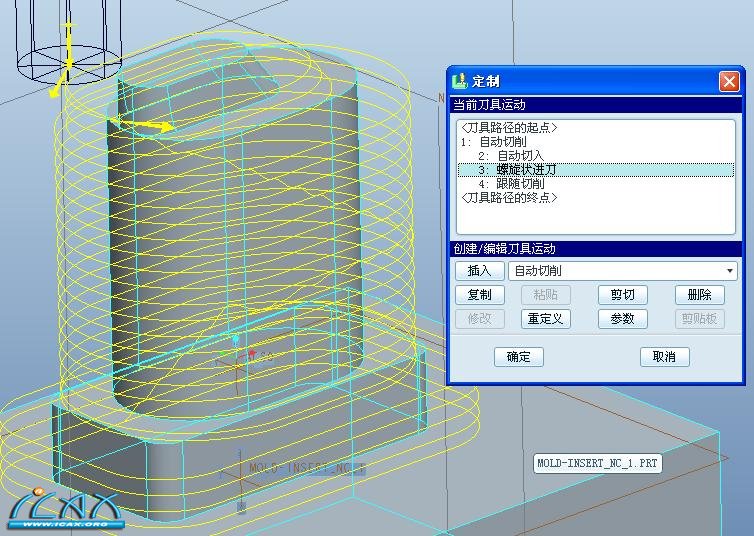This screenshot has width=754, height=536.
Task: Click the 定制 dialog title bar icon
Action: 460,82
